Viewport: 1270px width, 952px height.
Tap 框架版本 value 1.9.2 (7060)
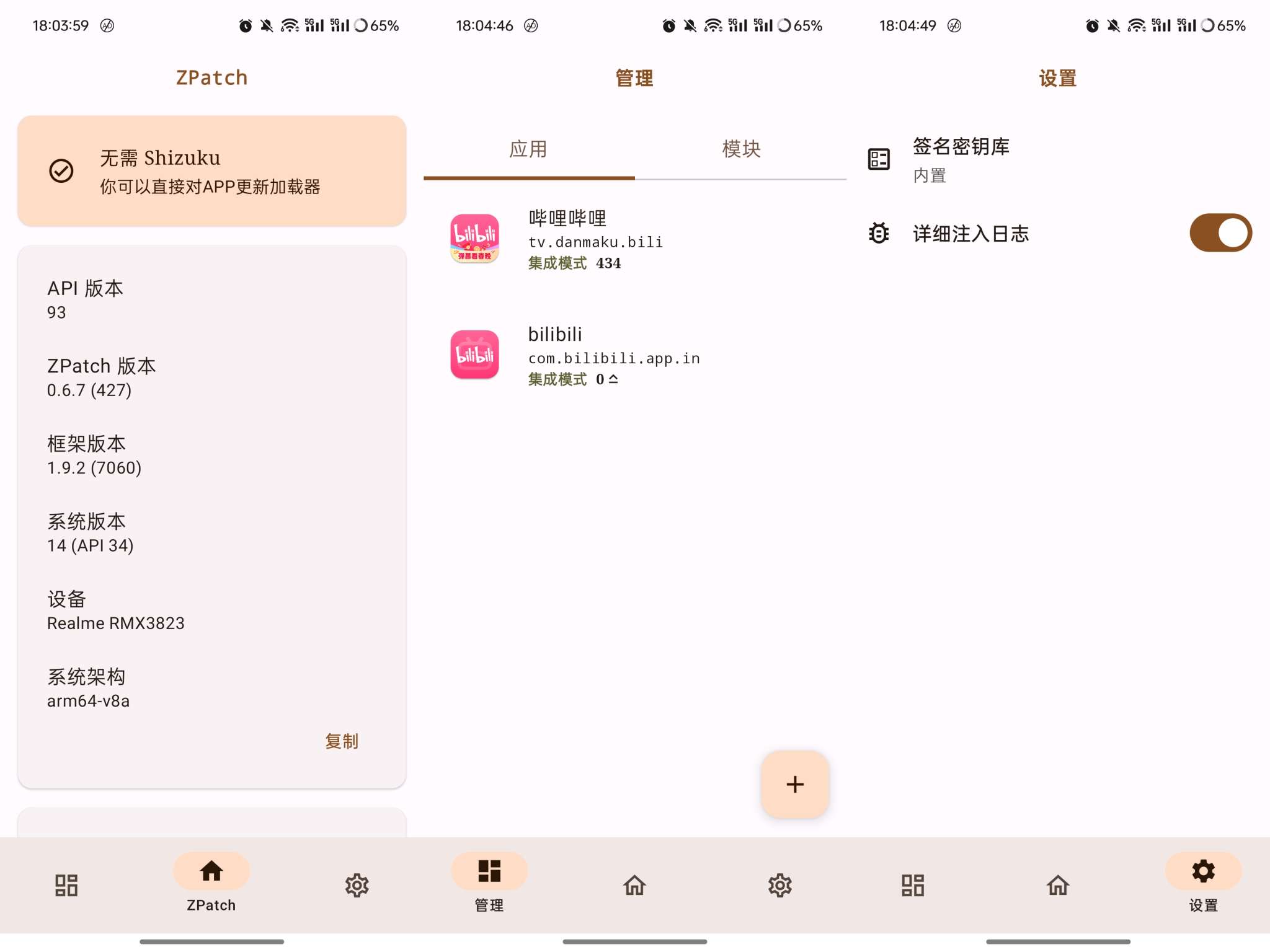tap(94, 467)
